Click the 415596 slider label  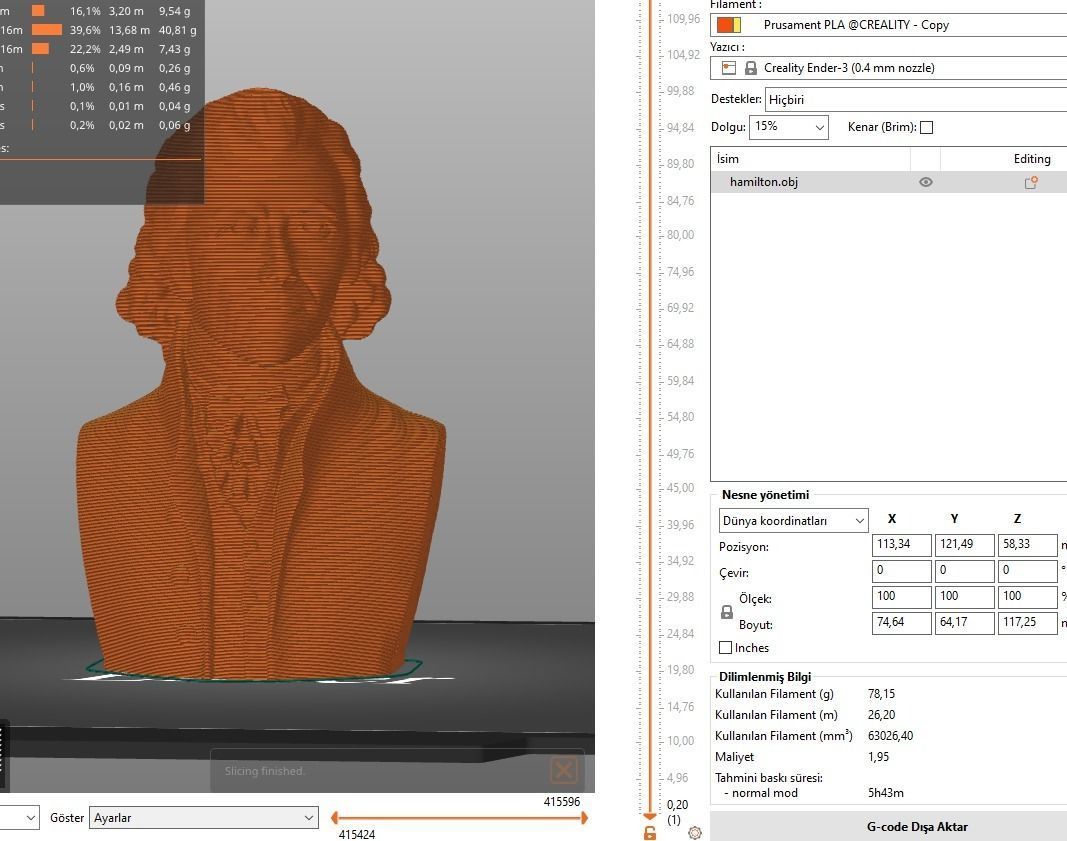561,802
